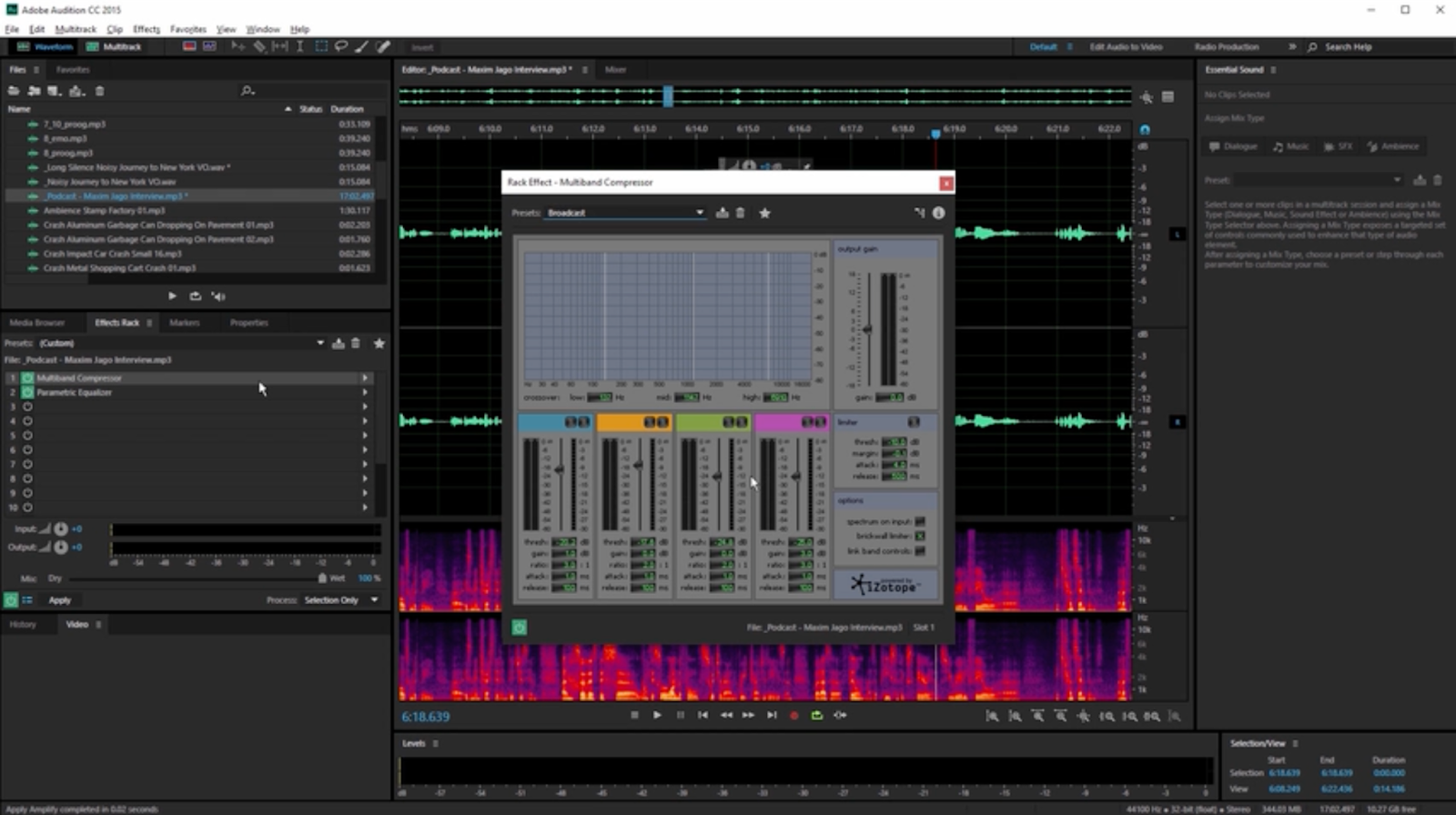Toggle Multiband Compressor power in Effects Rack slot 1
Viewport: 1456px width, 815px height.
pos(27,377)
